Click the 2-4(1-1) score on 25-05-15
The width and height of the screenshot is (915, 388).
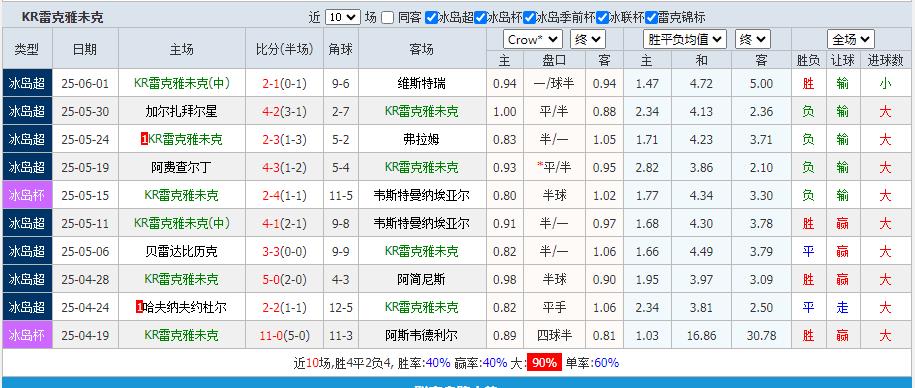[x=284, y=195]
